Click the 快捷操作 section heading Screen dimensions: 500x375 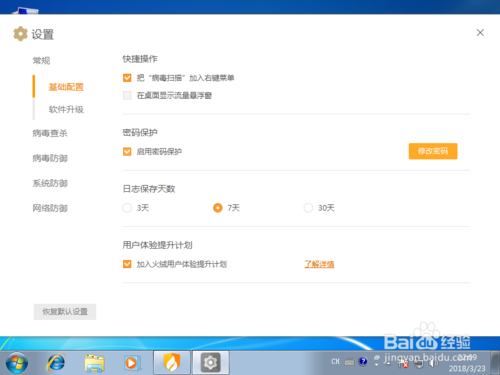140,59
